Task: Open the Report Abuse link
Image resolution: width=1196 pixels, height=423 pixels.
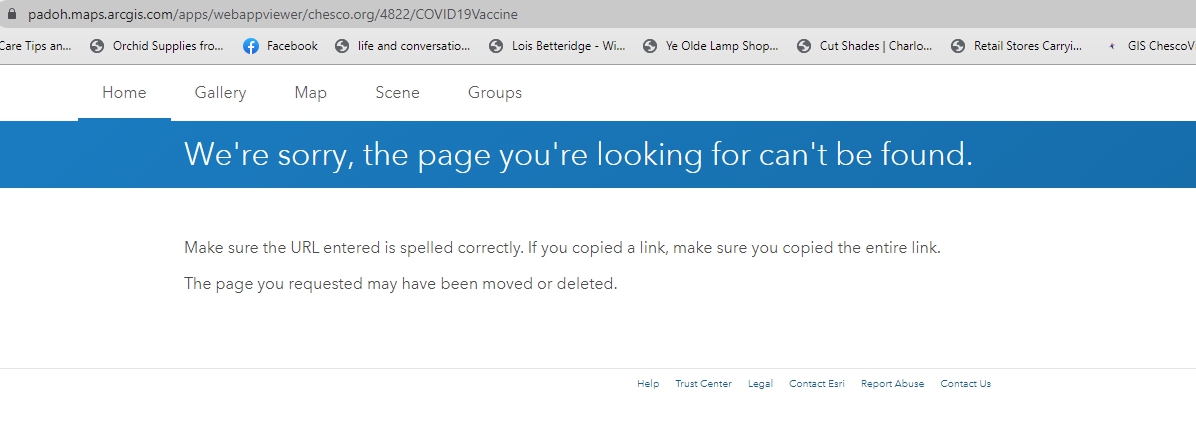Action: (x=892, y=384)
